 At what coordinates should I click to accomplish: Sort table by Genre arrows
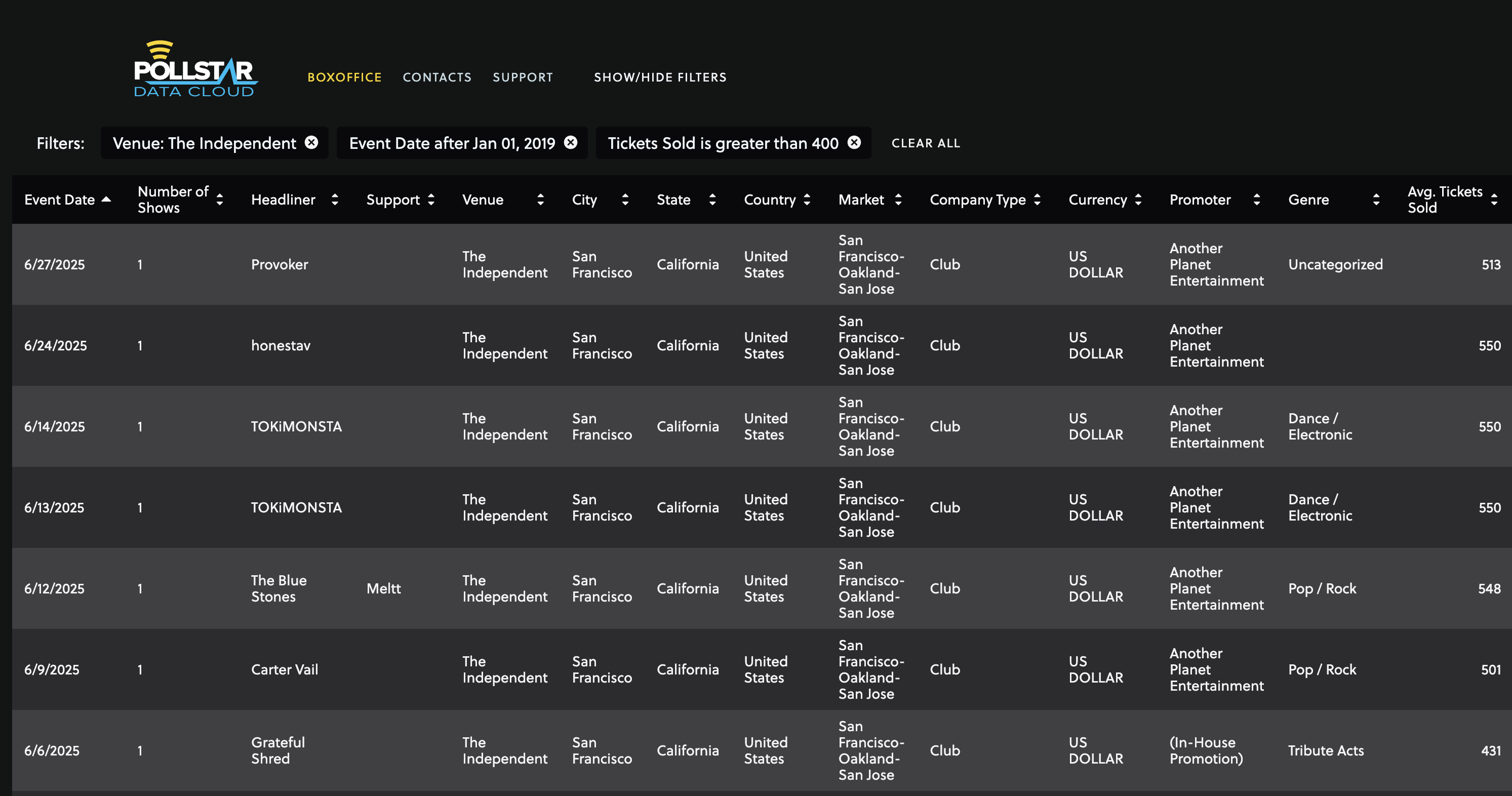[1376, 200]
